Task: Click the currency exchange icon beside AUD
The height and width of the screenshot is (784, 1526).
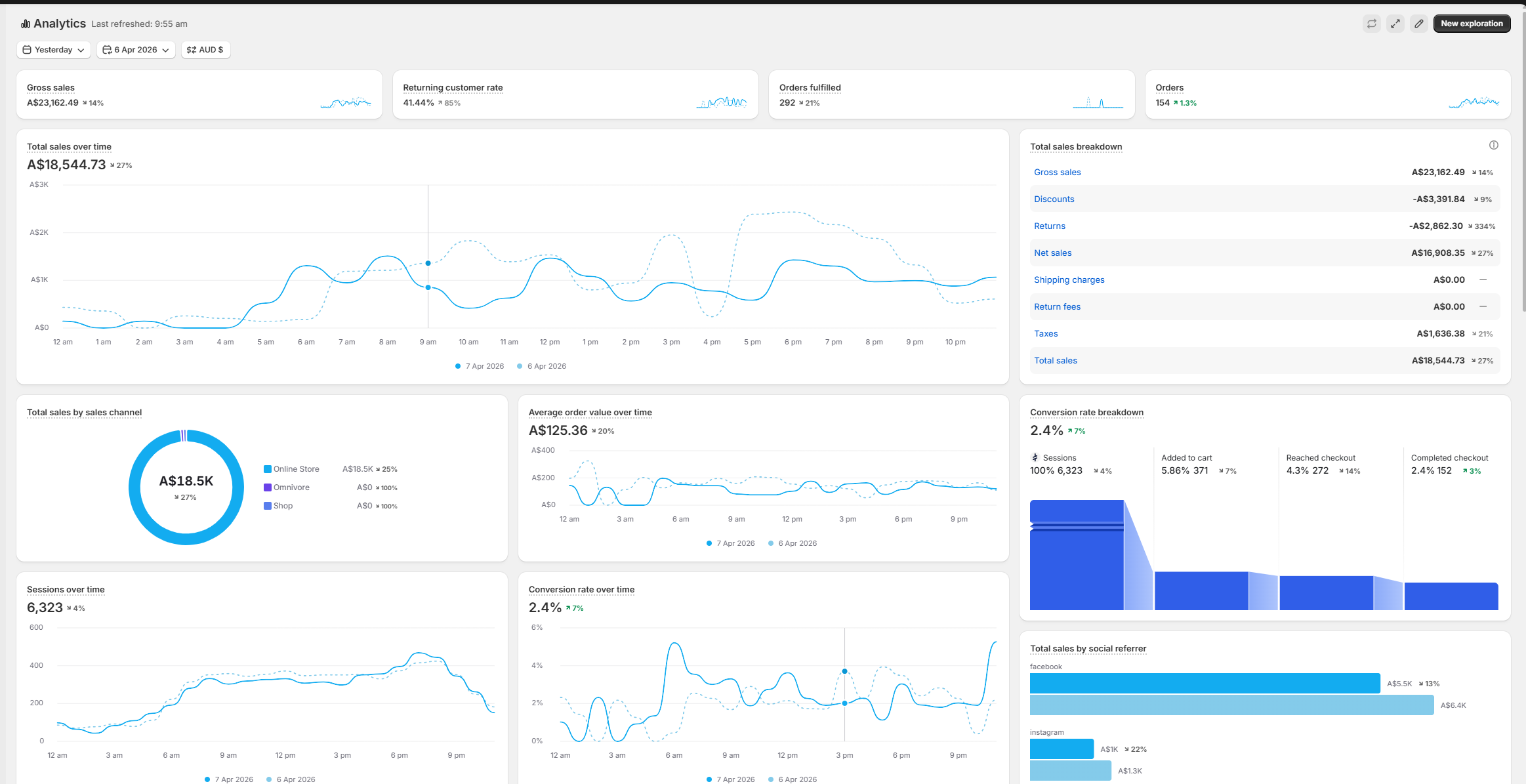Action: 192,50
